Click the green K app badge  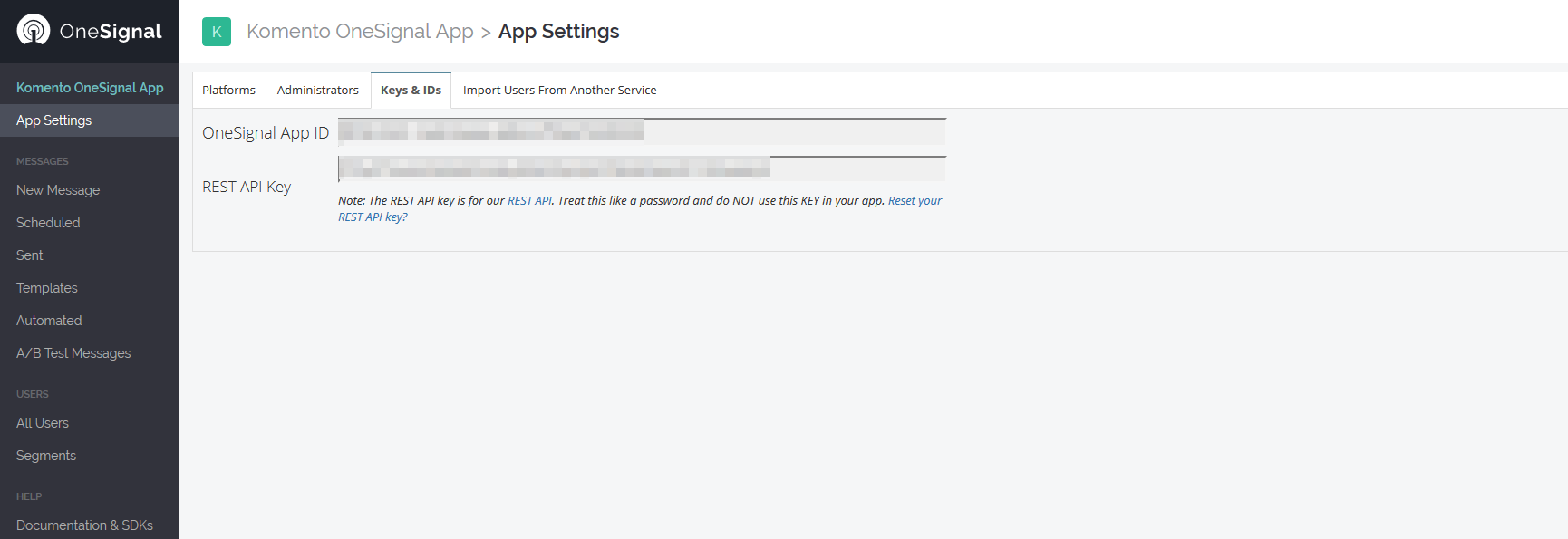pos(217,32)
